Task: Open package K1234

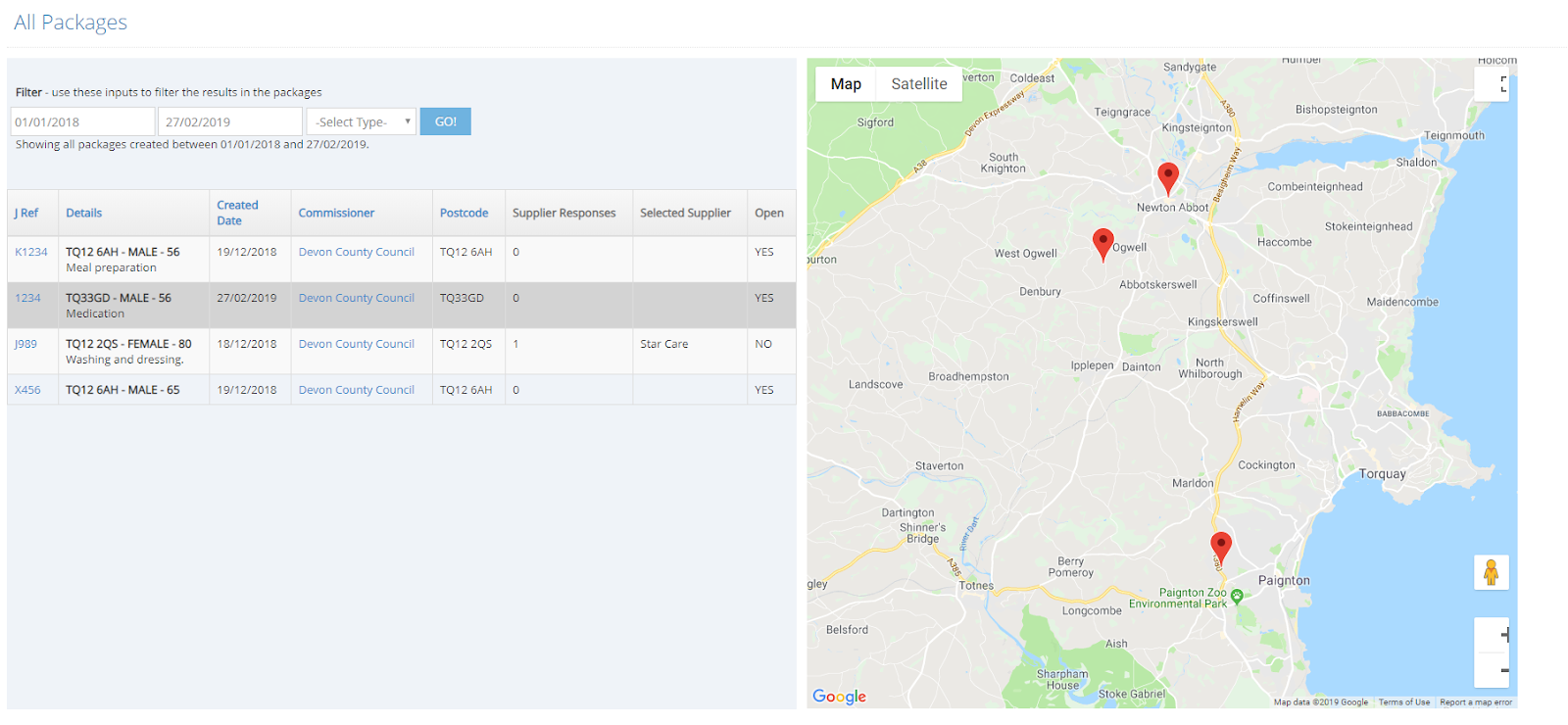Action: [x=31, y=252]
